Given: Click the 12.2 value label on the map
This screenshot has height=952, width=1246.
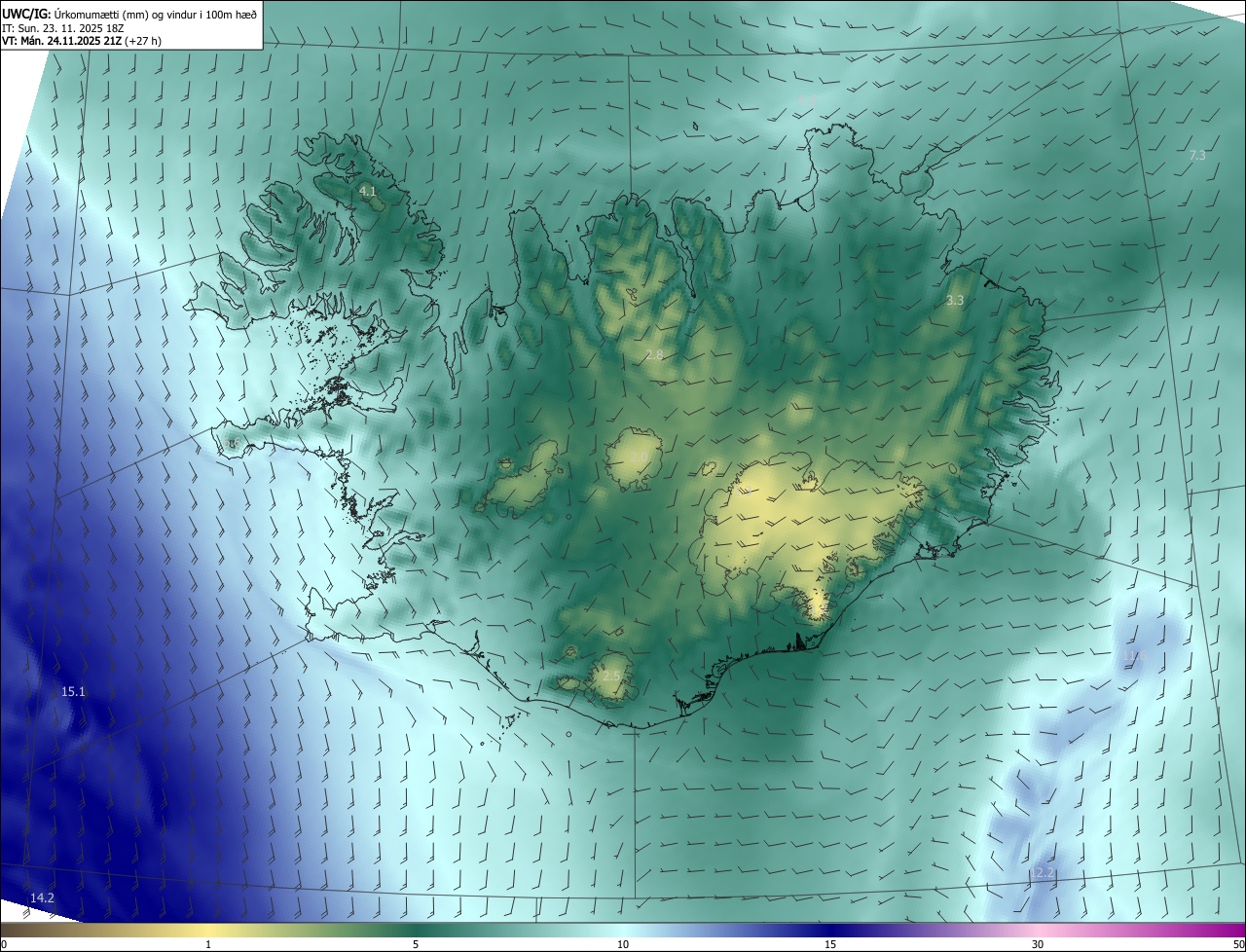Looking at the screenshot, I should (x=1043, y=872).
